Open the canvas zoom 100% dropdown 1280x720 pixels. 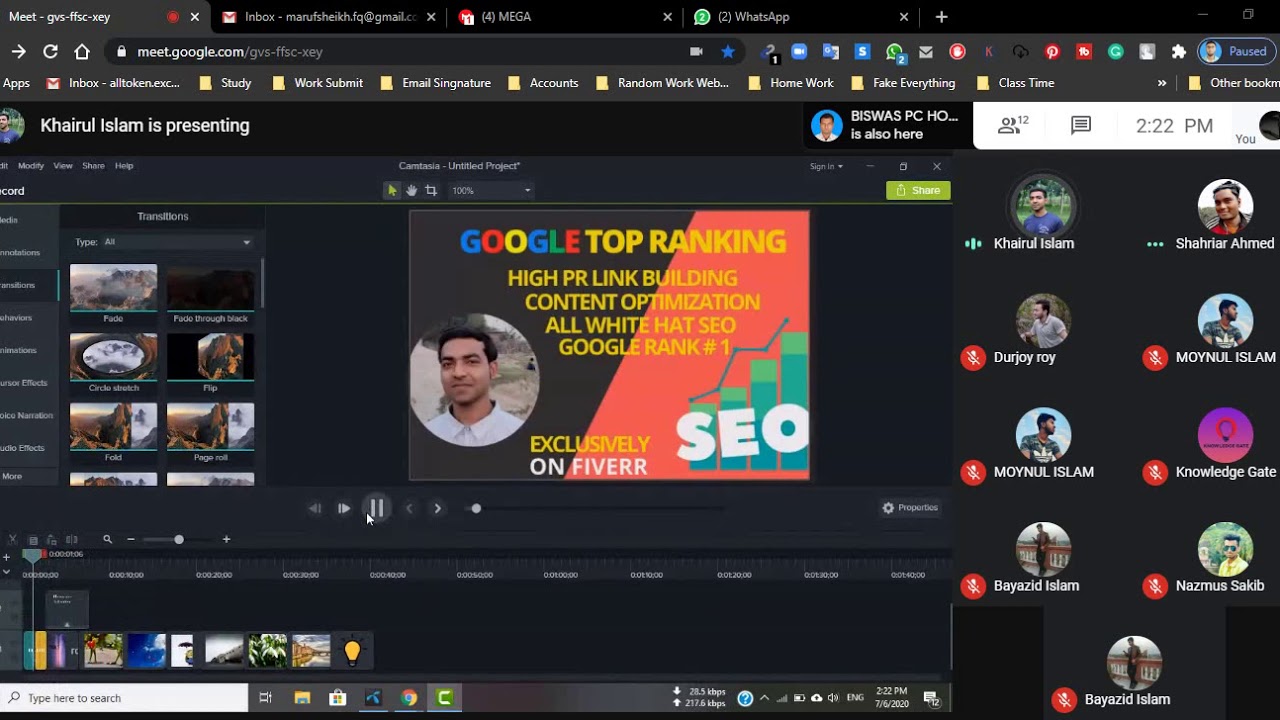click(x=491, y=190)
